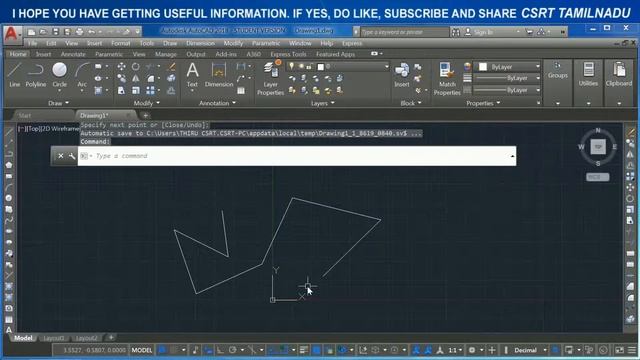Screen dimensions: 640x360
Task: Toggle isolate objects icon in status bar
Action: pos(589,350)
